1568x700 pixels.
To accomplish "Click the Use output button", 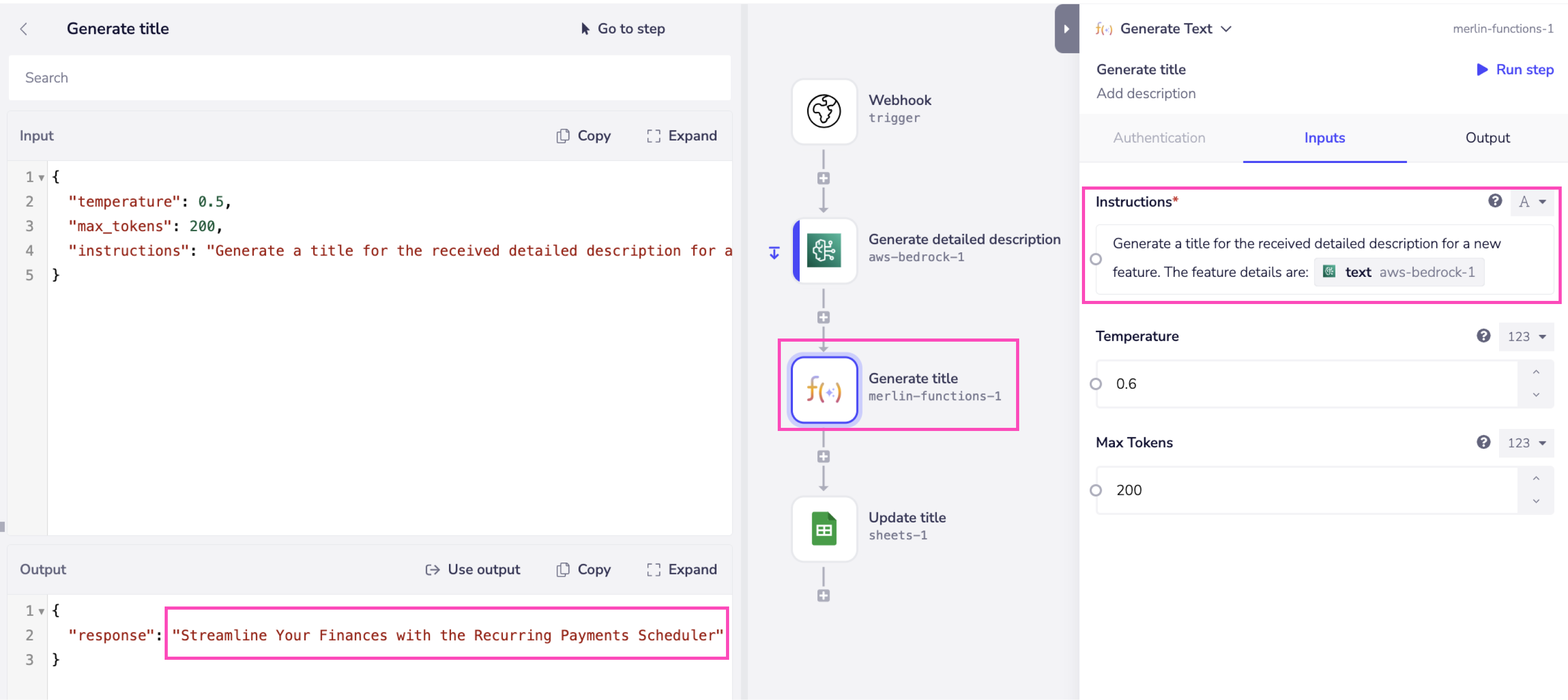I will 472,569.
